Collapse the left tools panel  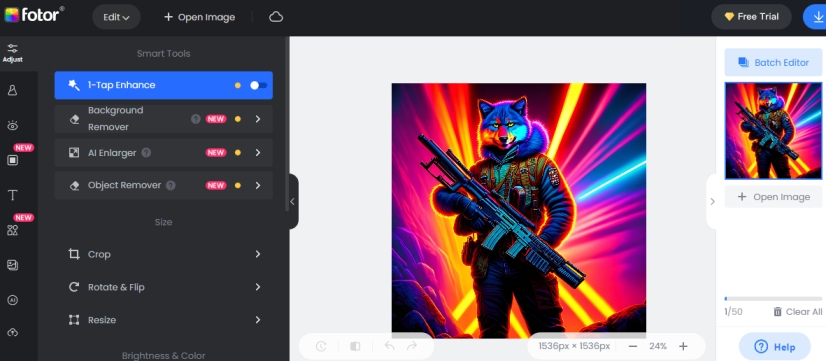[x=293, y=201]
